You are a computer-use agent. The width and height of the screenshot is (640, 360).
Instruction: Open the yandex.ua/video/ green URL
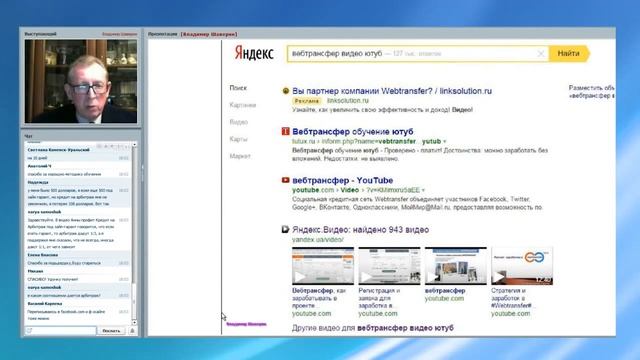pos(318,240)
